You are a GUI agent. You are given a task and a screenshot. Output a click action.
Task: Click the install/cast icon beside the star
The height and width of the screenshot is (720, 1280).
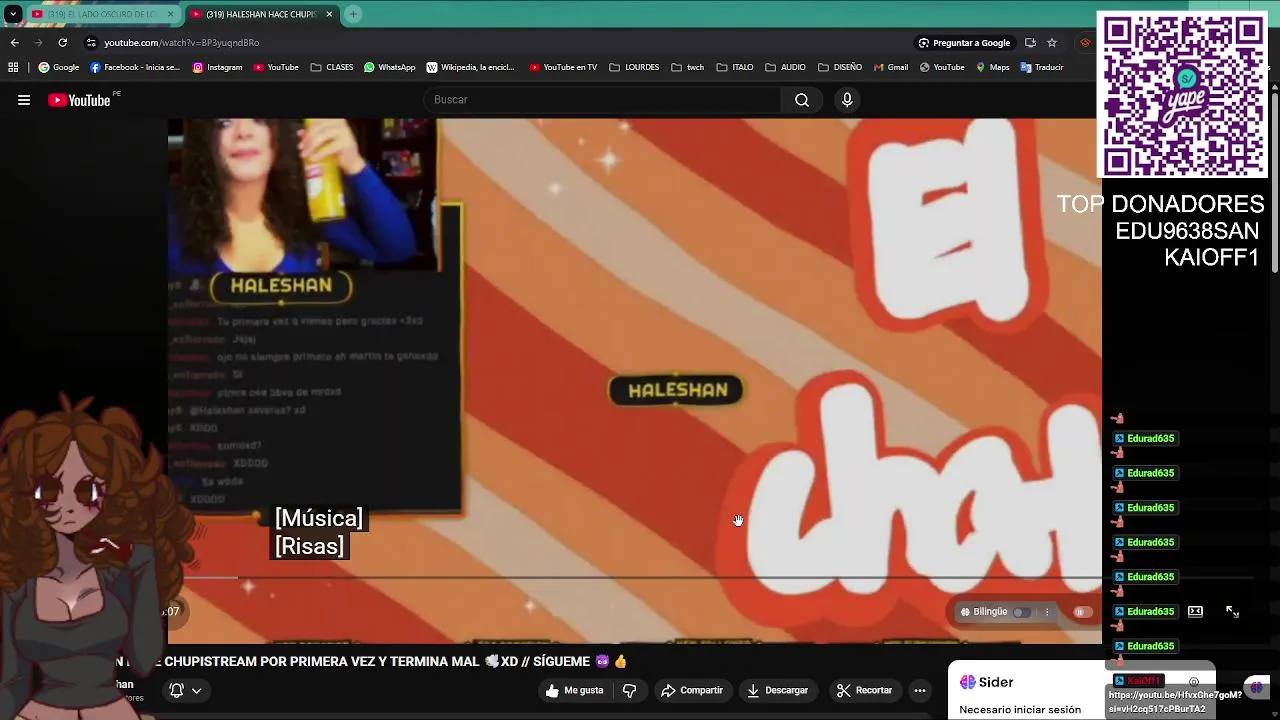point(1030,43)
